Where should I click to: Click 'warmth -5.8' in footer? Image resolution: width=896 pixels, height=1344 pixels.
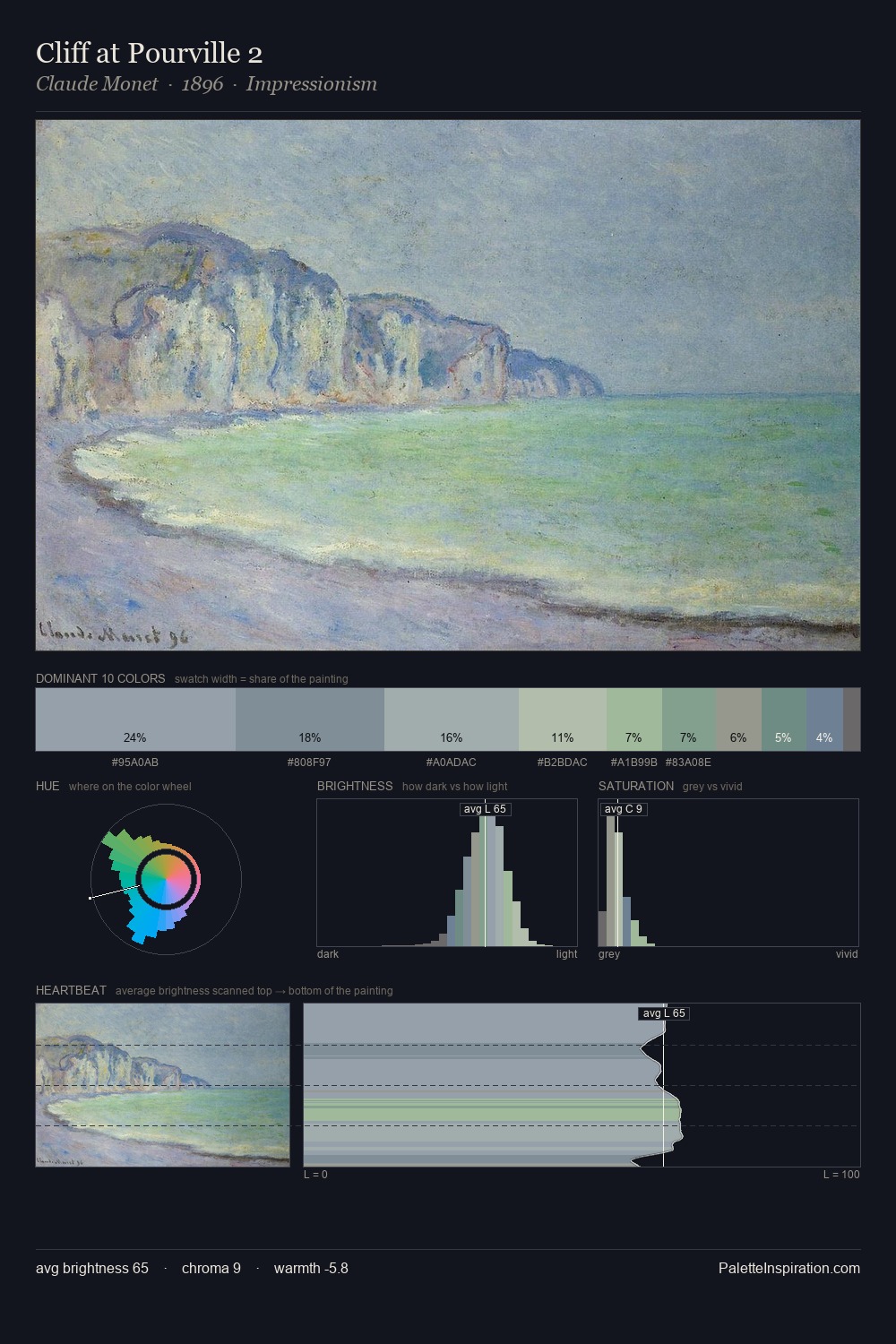pyautogui.click(x=311, y=1268)
